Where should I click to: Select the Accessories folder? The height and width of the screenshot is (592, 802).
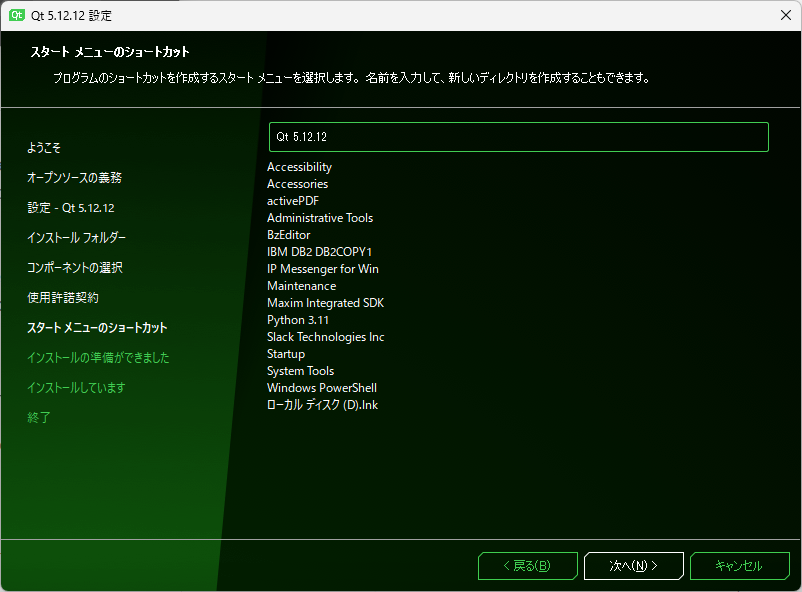(297, 184)
